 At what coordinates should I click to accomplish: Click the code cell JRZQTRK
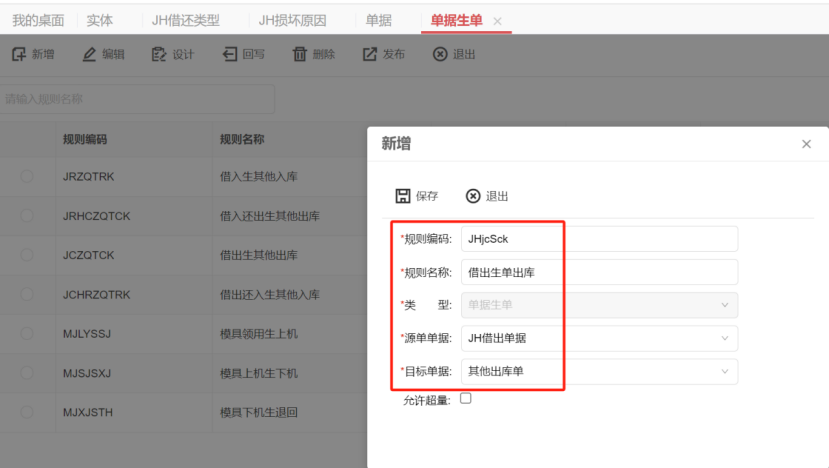pos(88,177)
